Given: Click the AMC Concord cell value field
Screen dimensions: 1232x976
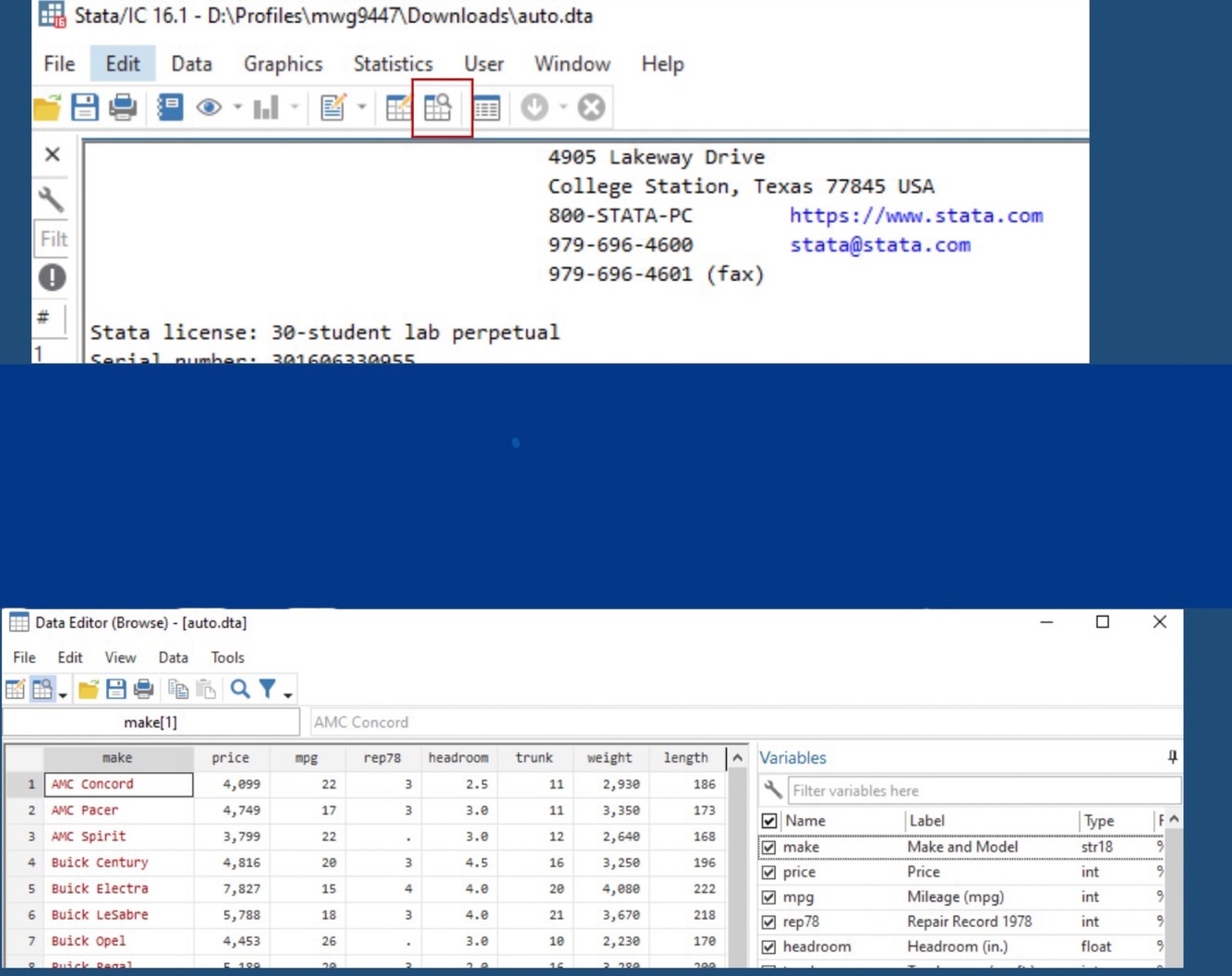Looking at the screenshot, I should [x=744, y=722].
